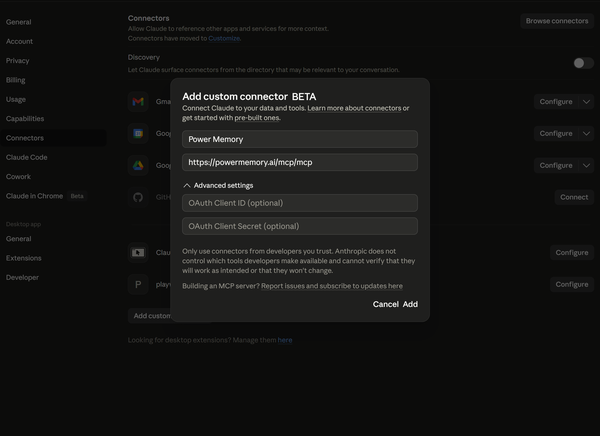600x436 pixels.
Task: Click the Add custom connector button behind dialog
Action: 151,316
